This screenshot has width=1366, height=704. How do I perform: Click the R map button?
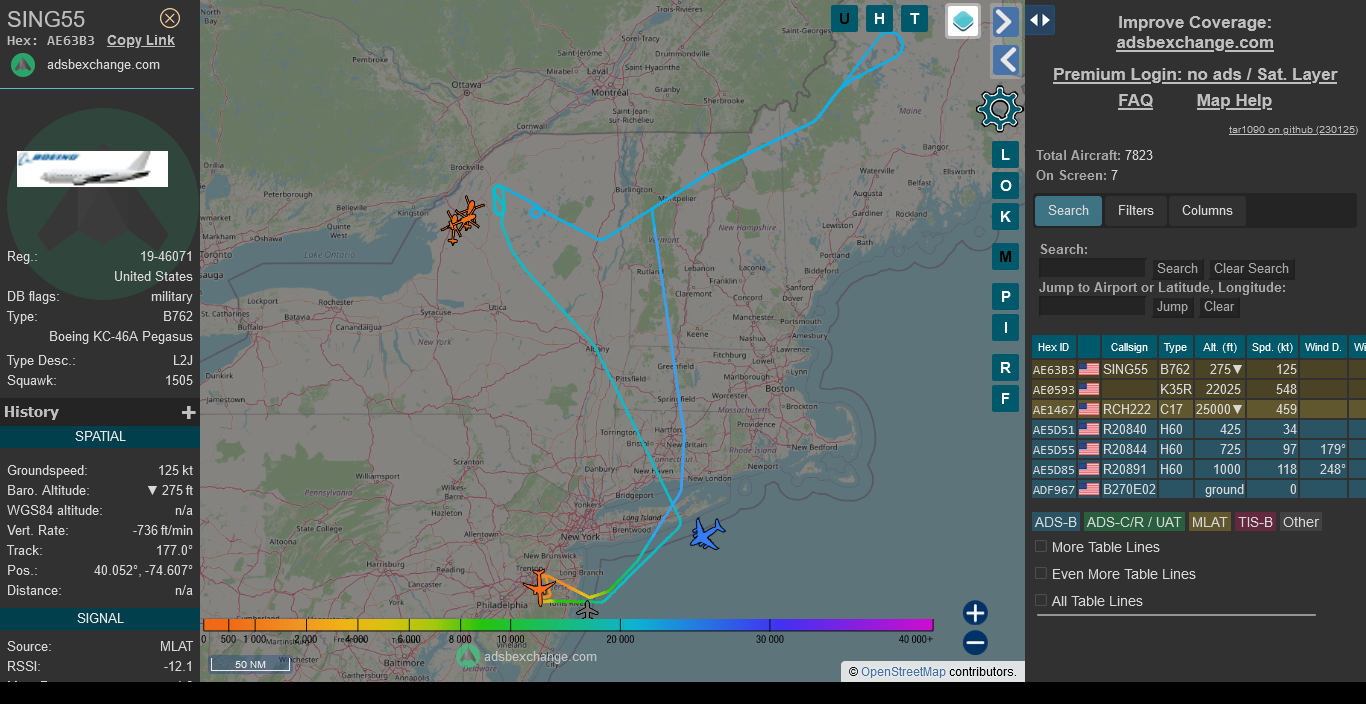click(x=1006, y=367)
